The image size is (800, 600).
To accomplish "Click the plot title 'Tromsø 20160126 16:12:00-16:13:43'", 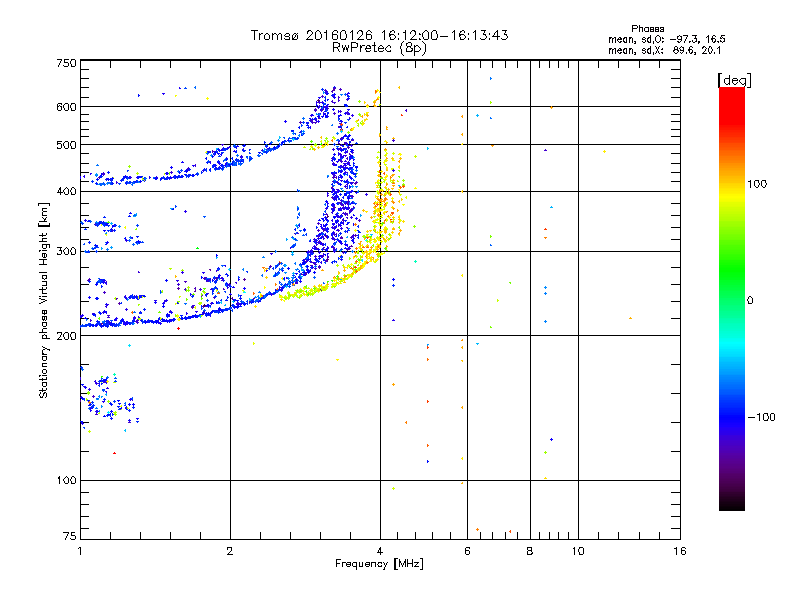I will coord(379,35).
